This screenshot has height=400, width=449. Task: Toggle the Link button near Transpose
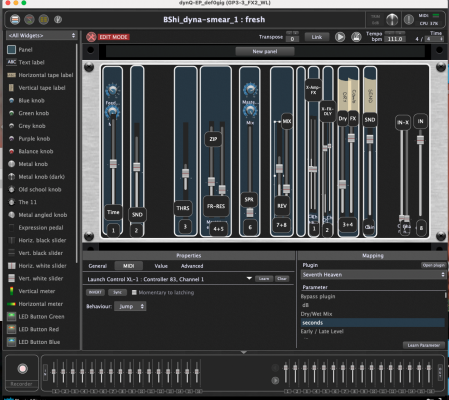coord(317,37)
